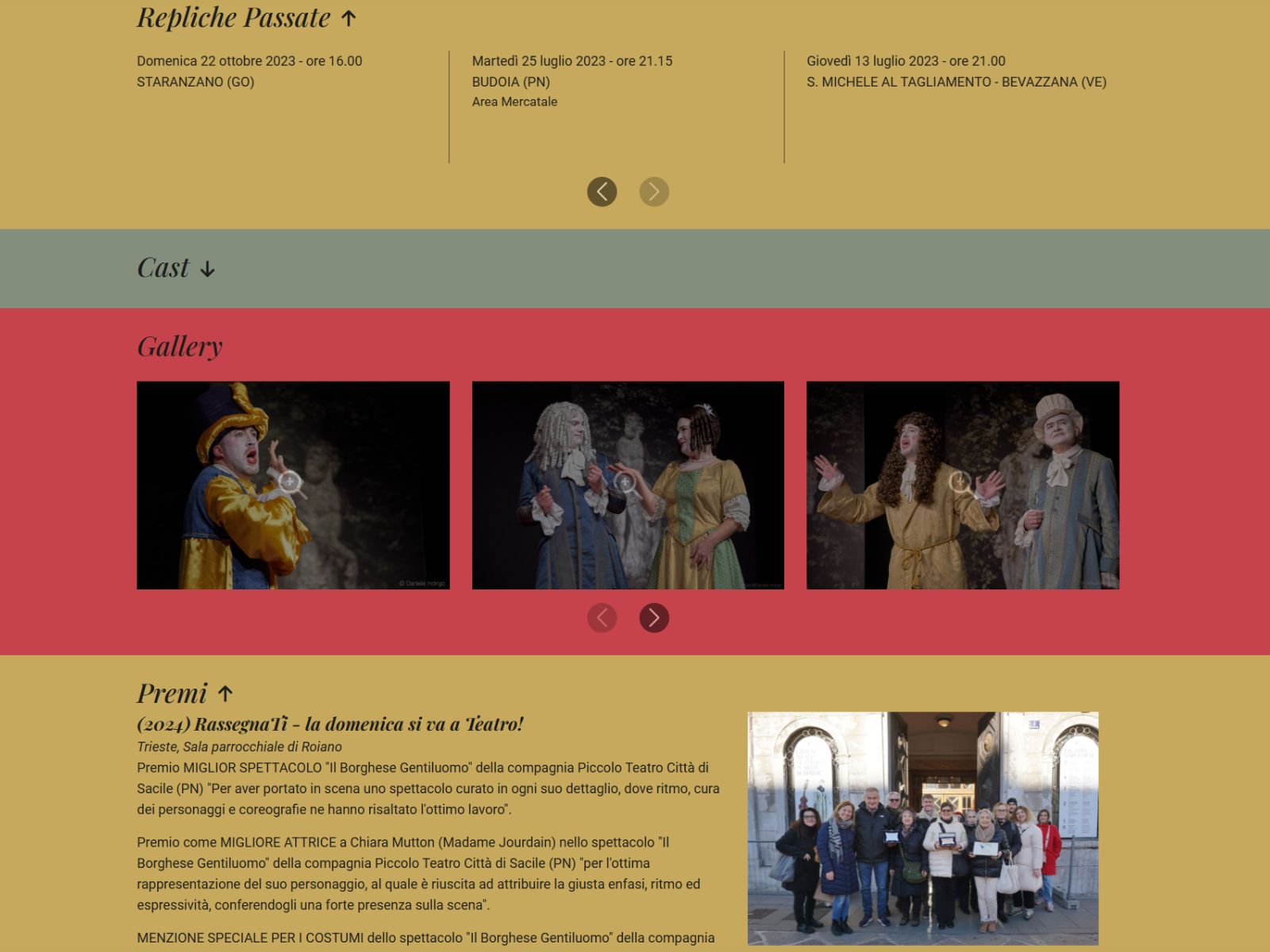Click the up arrow beside Premi

[225, 694]
